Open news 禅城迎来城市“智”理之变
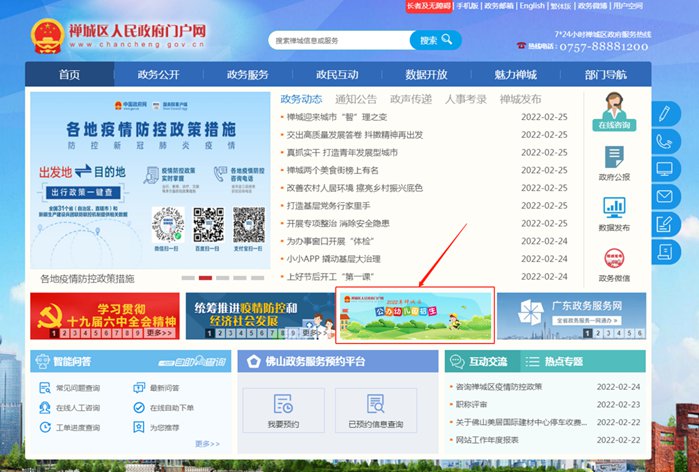Screen dimensions: 699x472 (x=337, y=117)
